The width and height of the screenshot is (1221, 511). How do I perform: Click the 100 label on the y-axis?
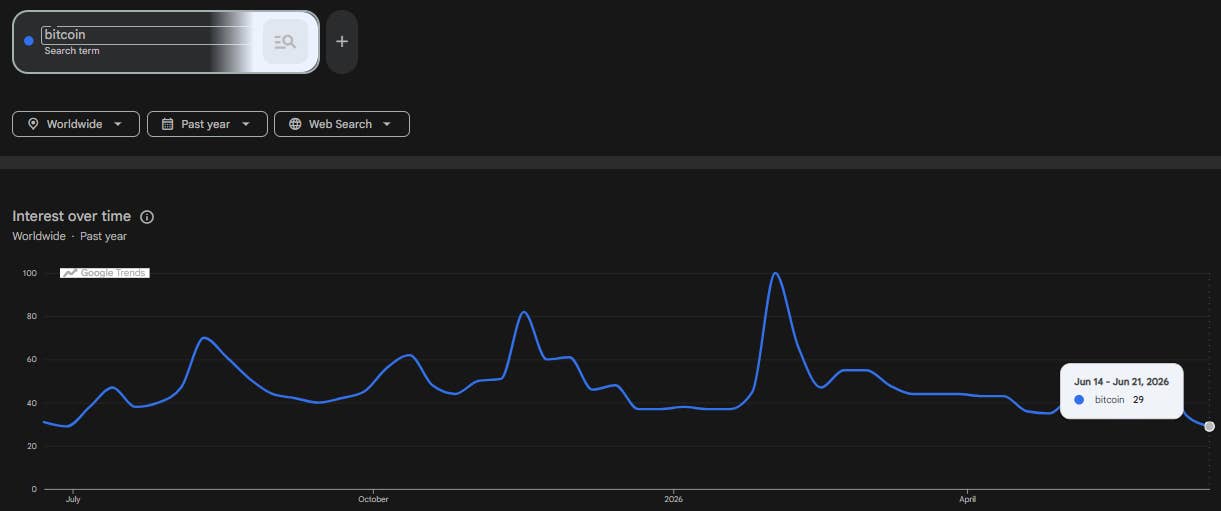coord(29,273)
